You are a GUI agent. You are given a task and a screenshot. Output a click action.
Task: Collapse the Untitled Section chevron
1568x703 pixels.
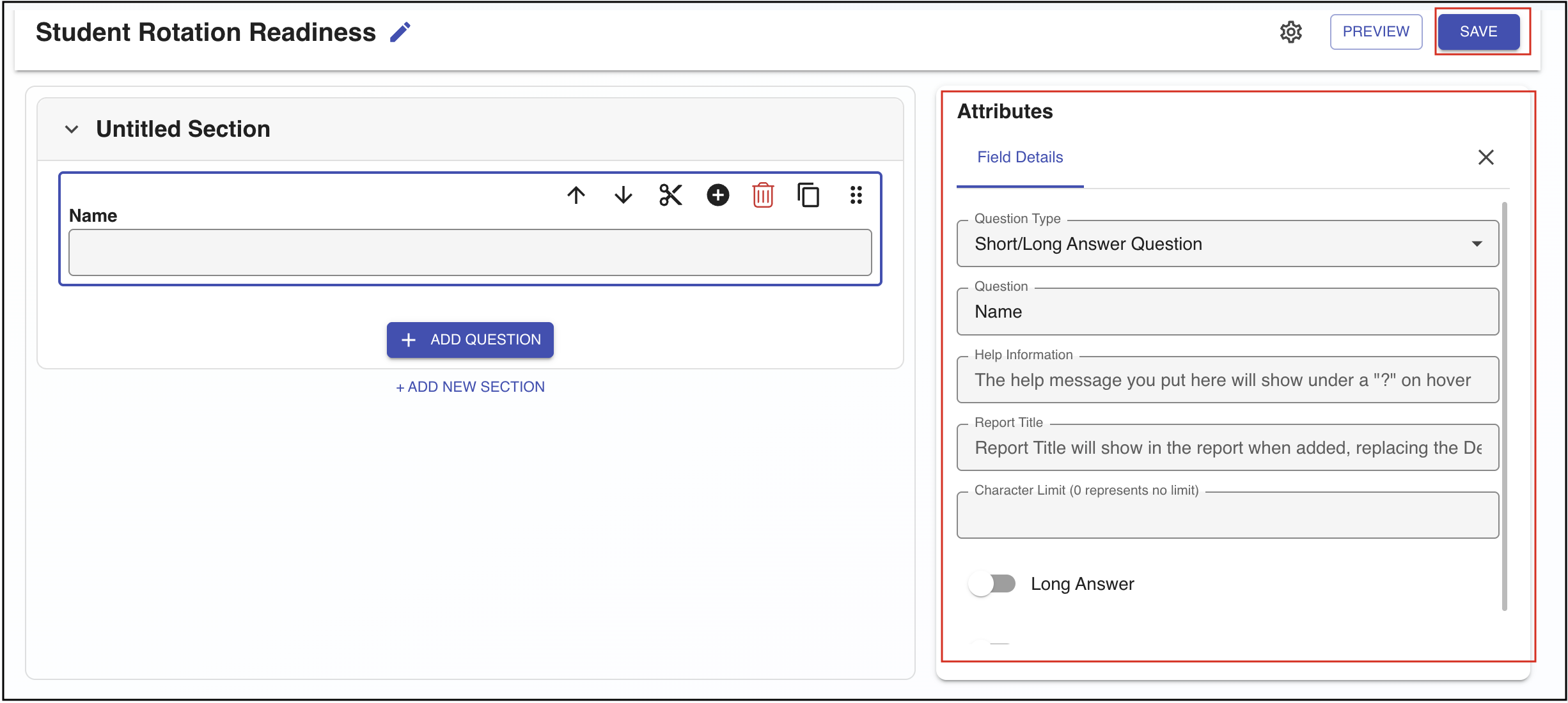(x=72, y=129)
